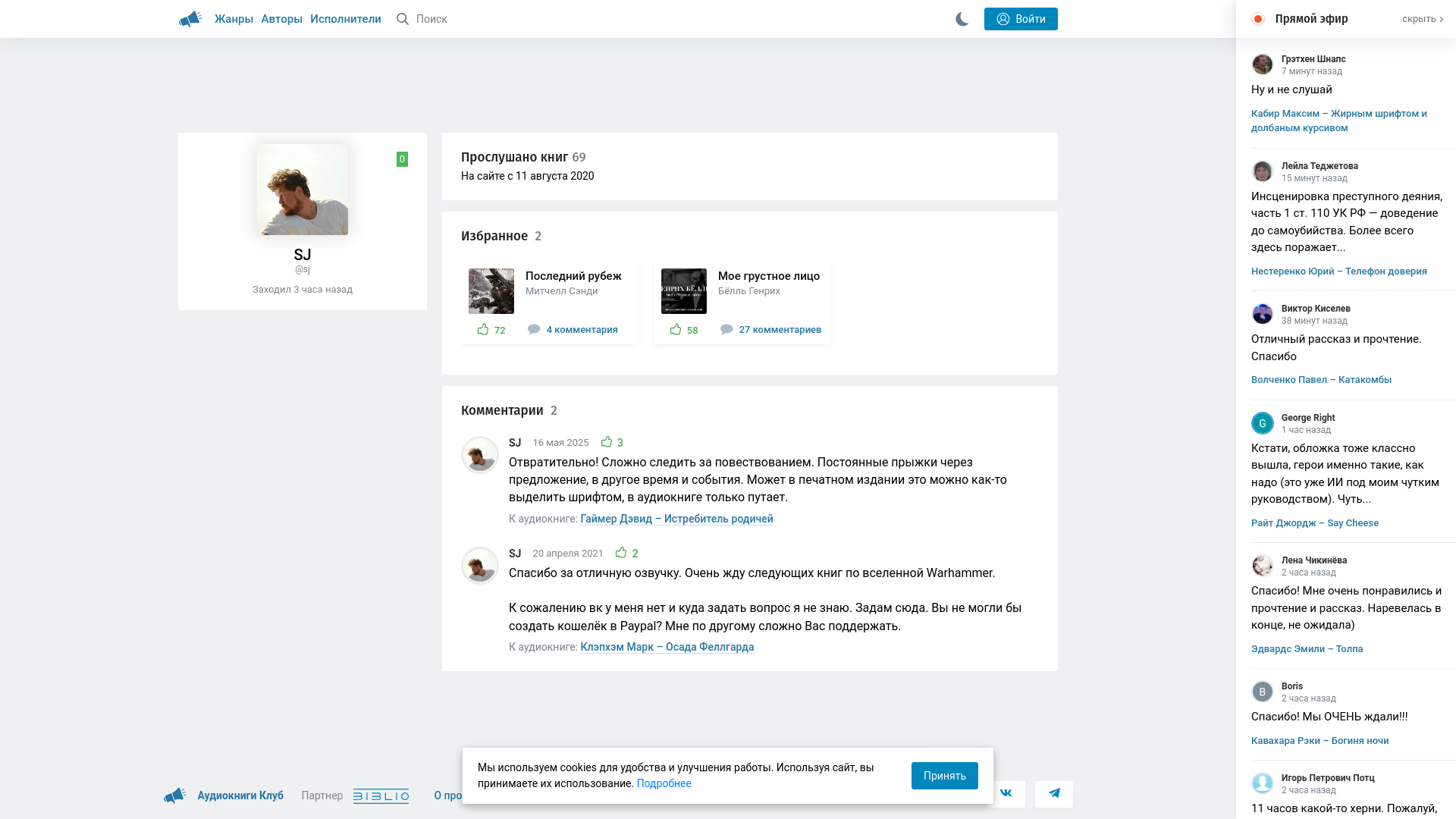Viewport: 1456px width, 819px height.
Task: Open the Авторы menu item
Action: (x=281, y=19)
